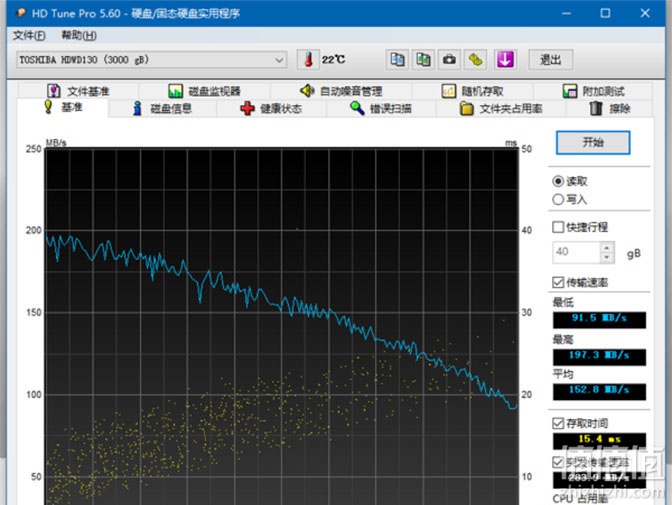Click the benchmark transfer rate graph

282,326
